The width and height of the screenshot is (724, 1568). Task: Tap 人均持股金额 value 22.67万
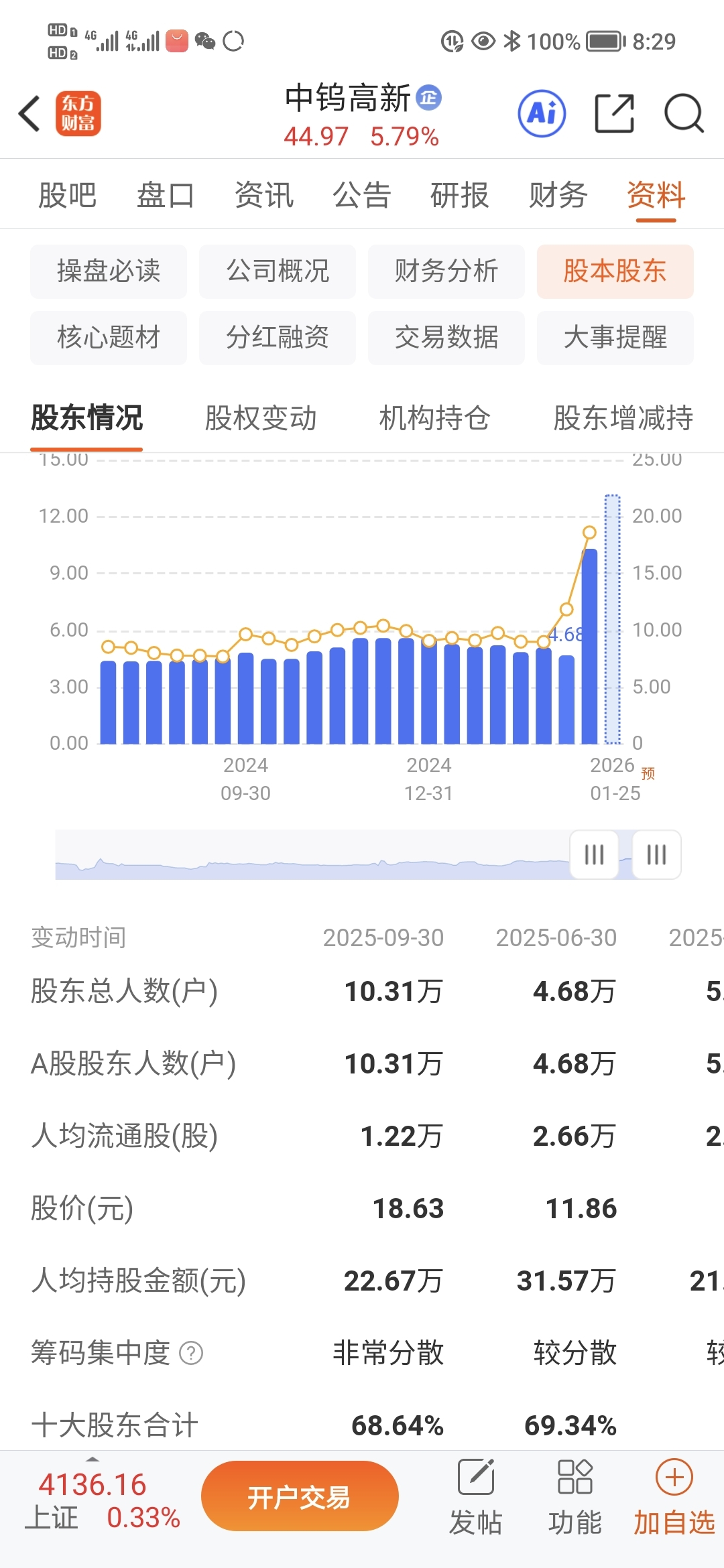point(394,1281)
